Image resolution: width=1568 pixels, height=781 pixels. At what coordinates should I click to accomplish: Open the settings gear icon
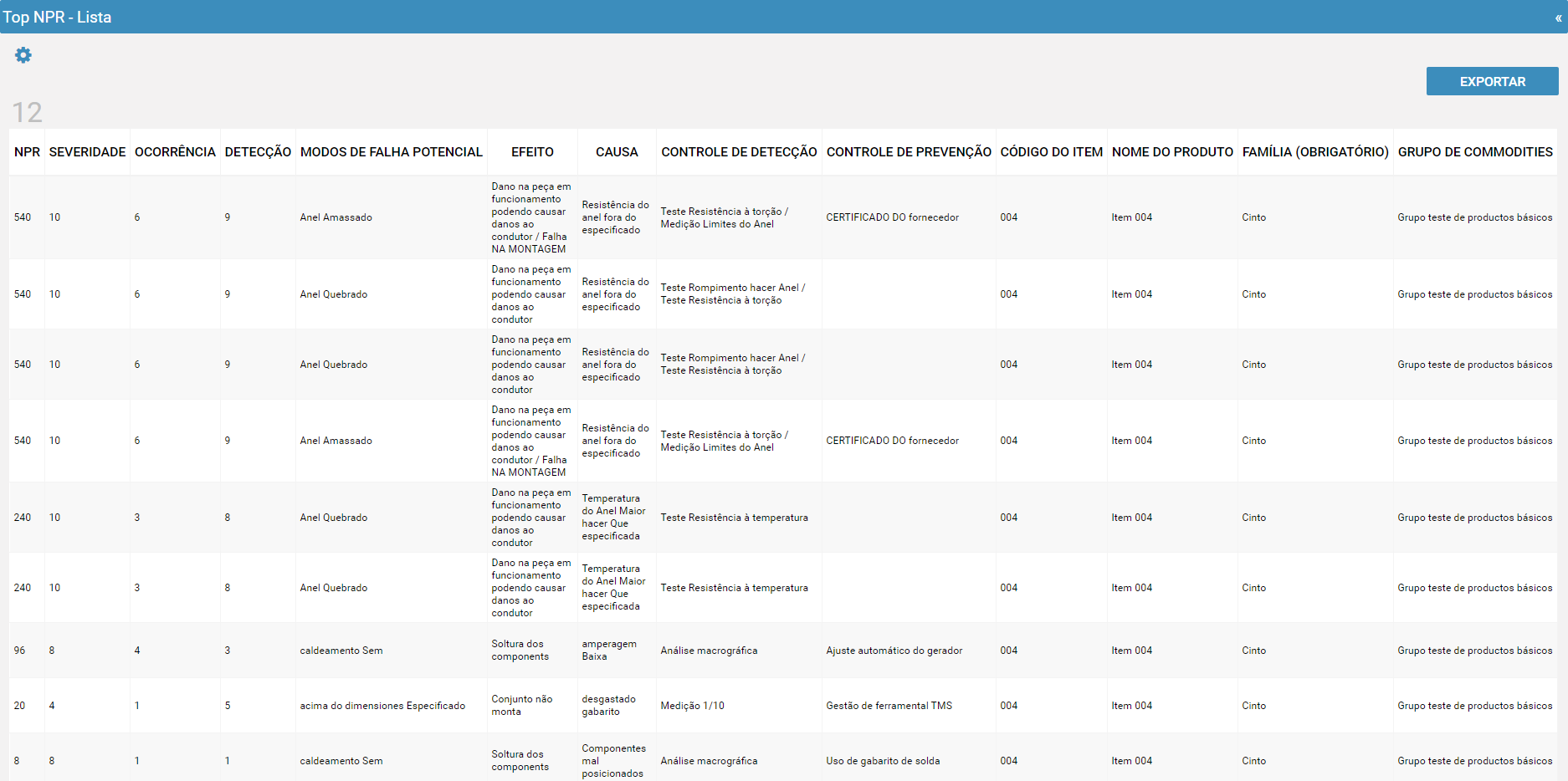(23, 55)
